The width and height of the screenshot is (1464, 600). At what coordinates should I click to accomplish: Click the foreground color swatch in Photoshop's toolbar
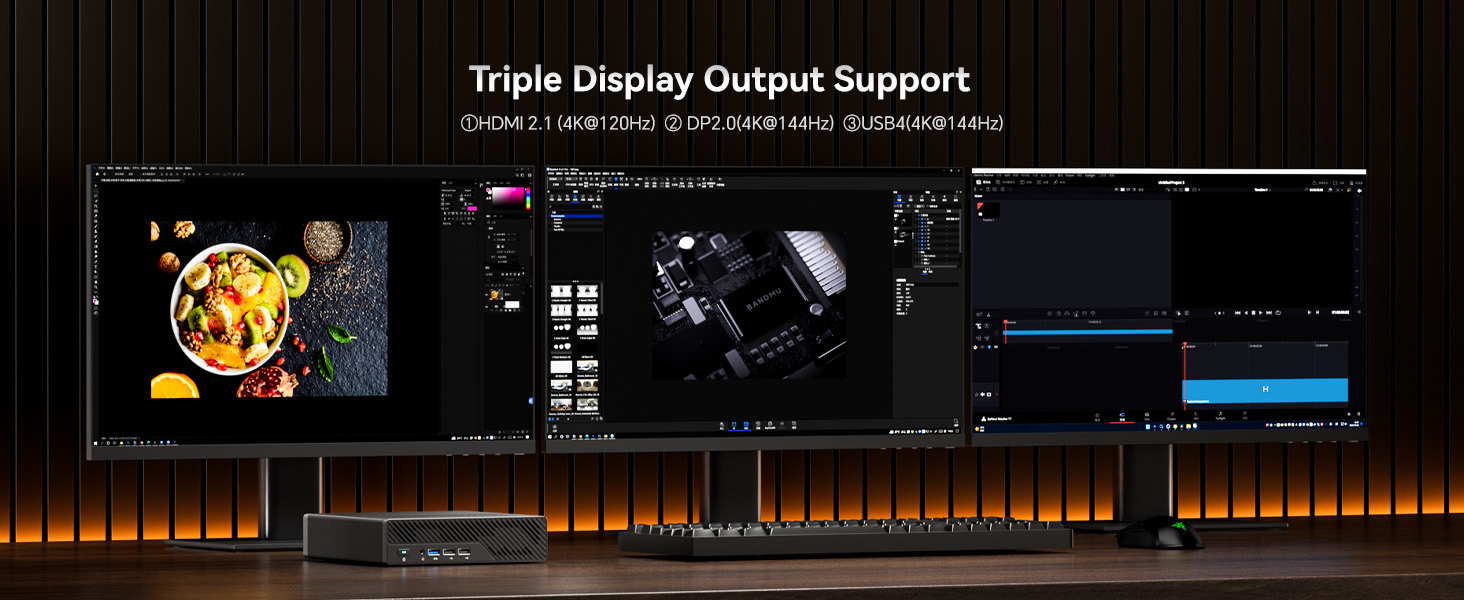tap(96, 299)
